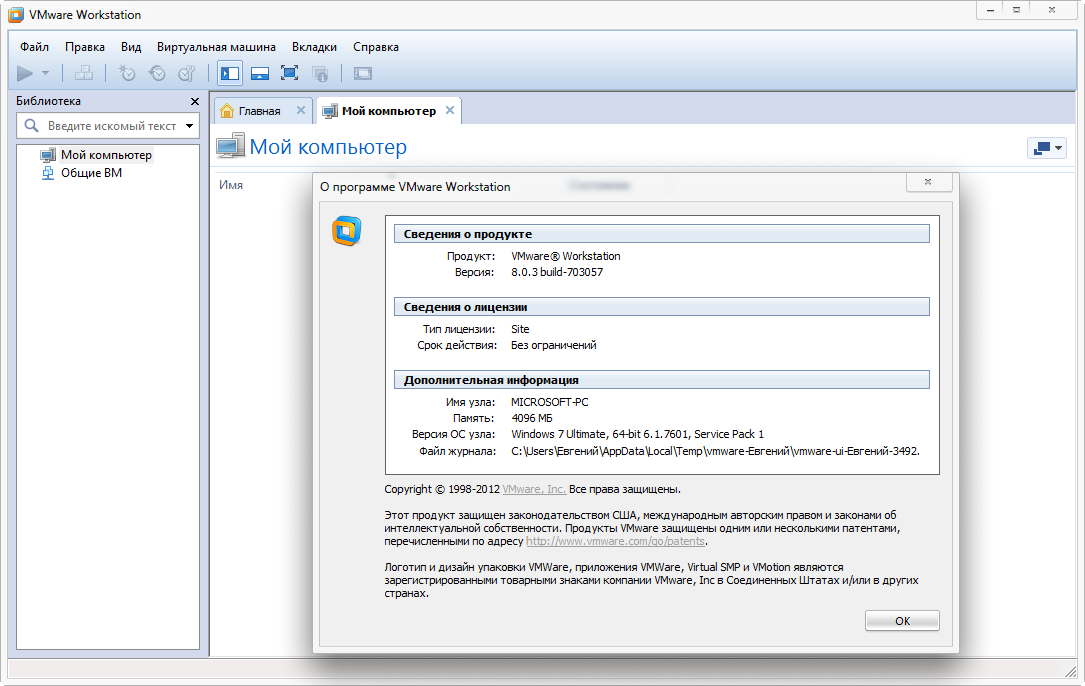Toggle the thumbnail bar view icon
Screen dimensions: 1085x686
(x=260, y=73)
